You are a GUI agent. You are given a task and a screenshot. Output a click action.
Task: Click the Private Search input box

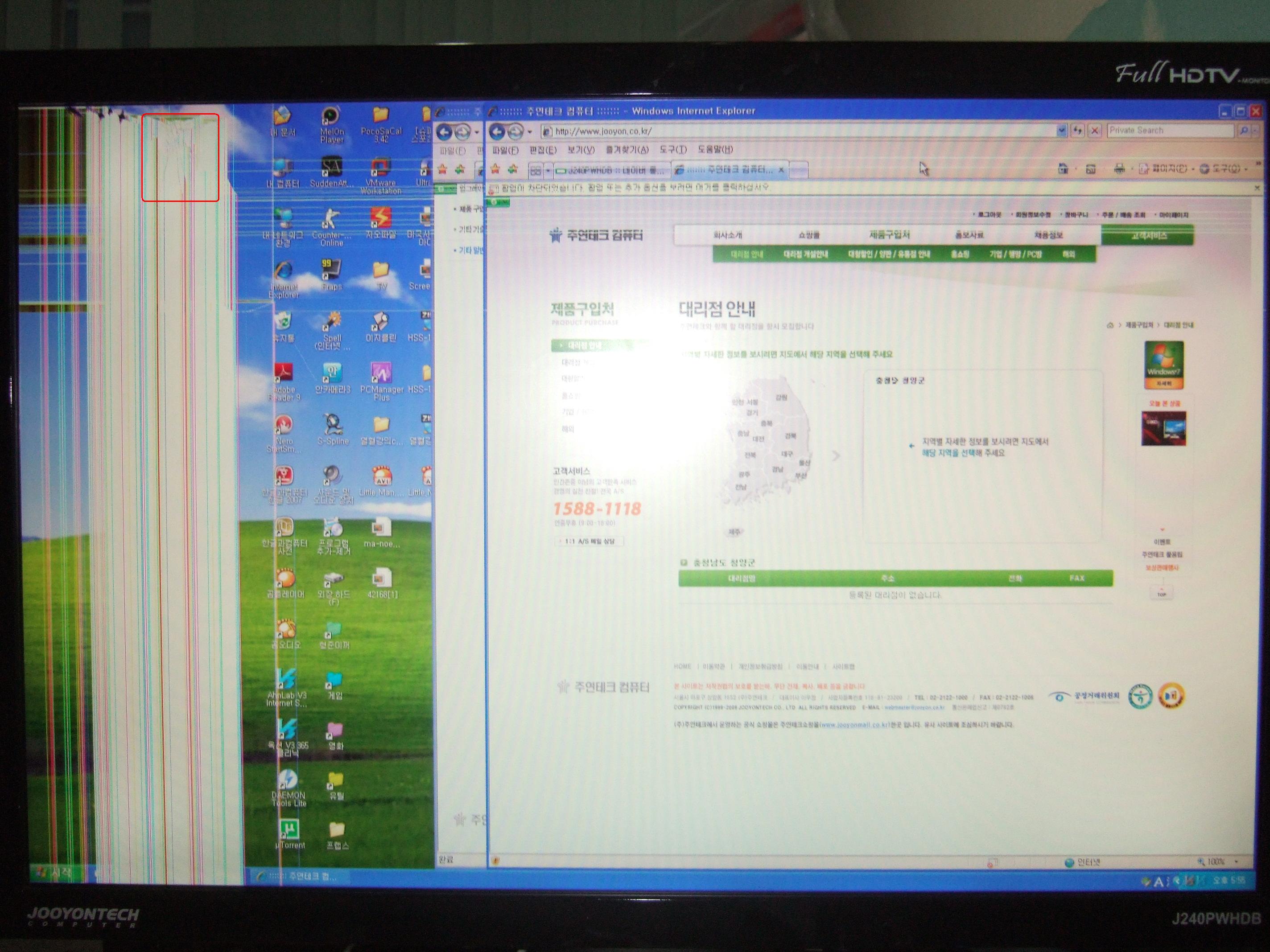point(1171,131)
